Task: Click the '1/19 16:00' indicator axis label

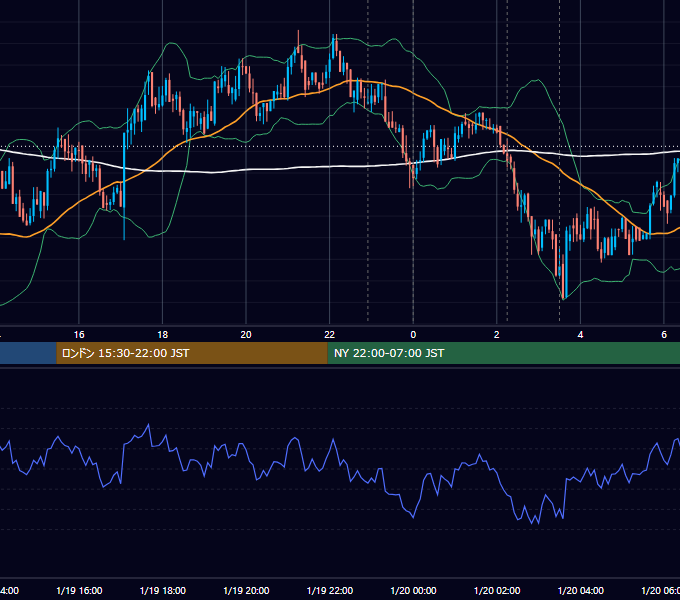Action: click(79, 591)
